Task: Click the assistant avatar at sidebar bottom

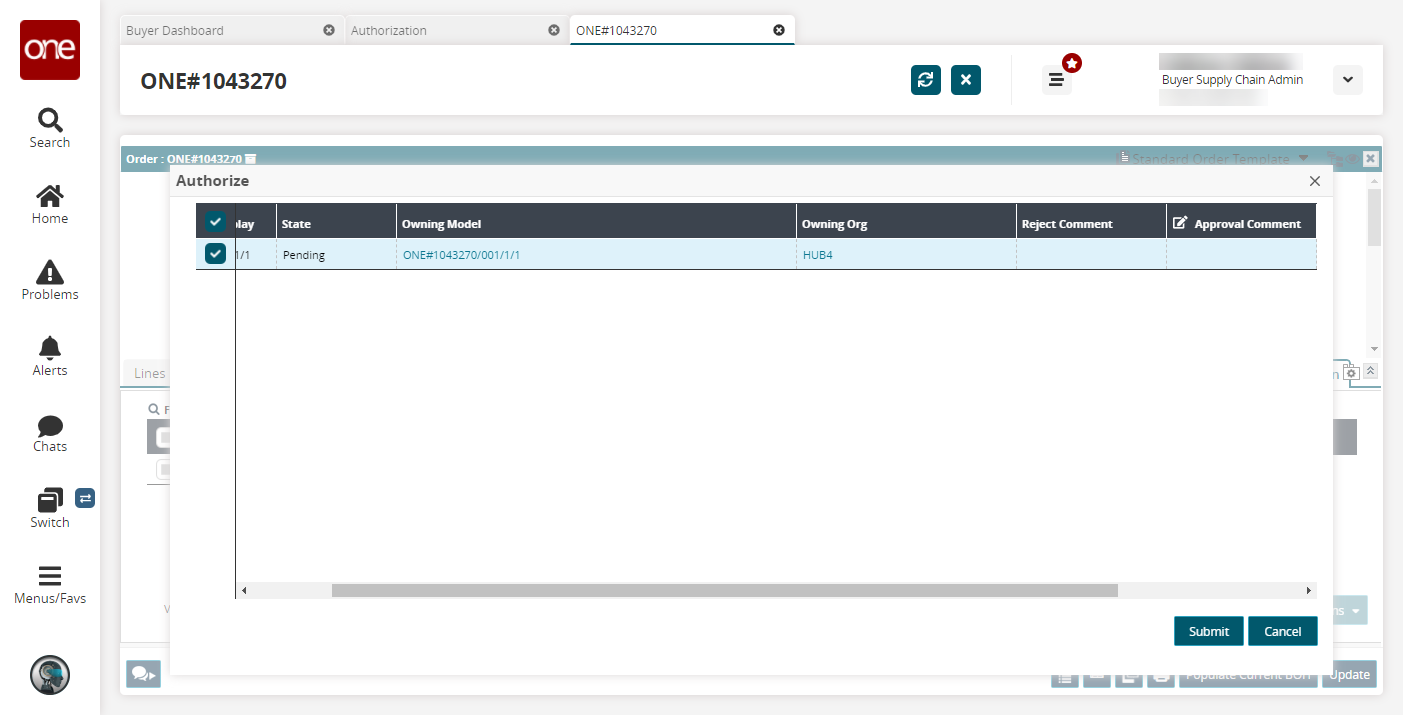Action: coord(50,675)
